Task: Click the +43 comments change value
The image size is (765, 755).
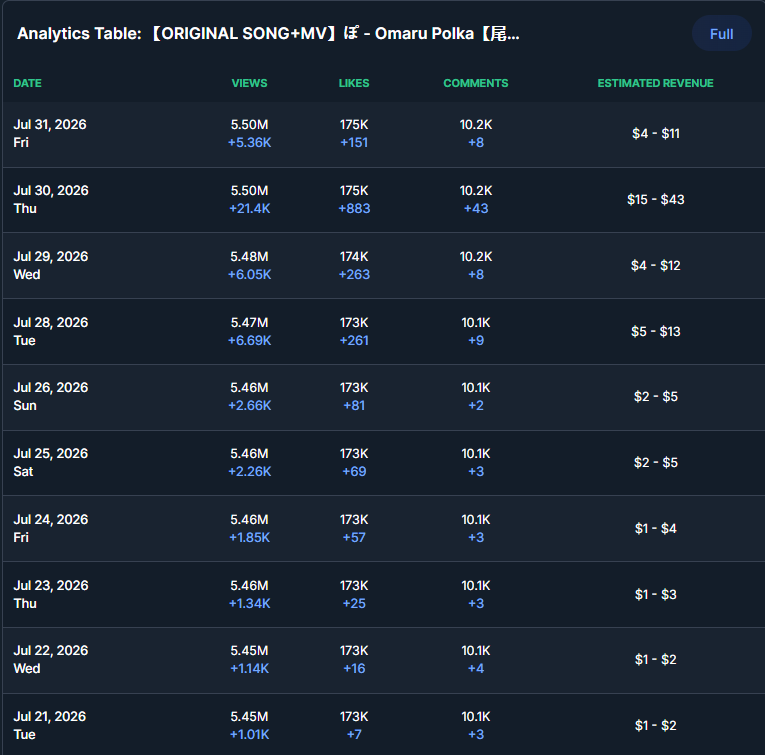Action: [476, 209]
